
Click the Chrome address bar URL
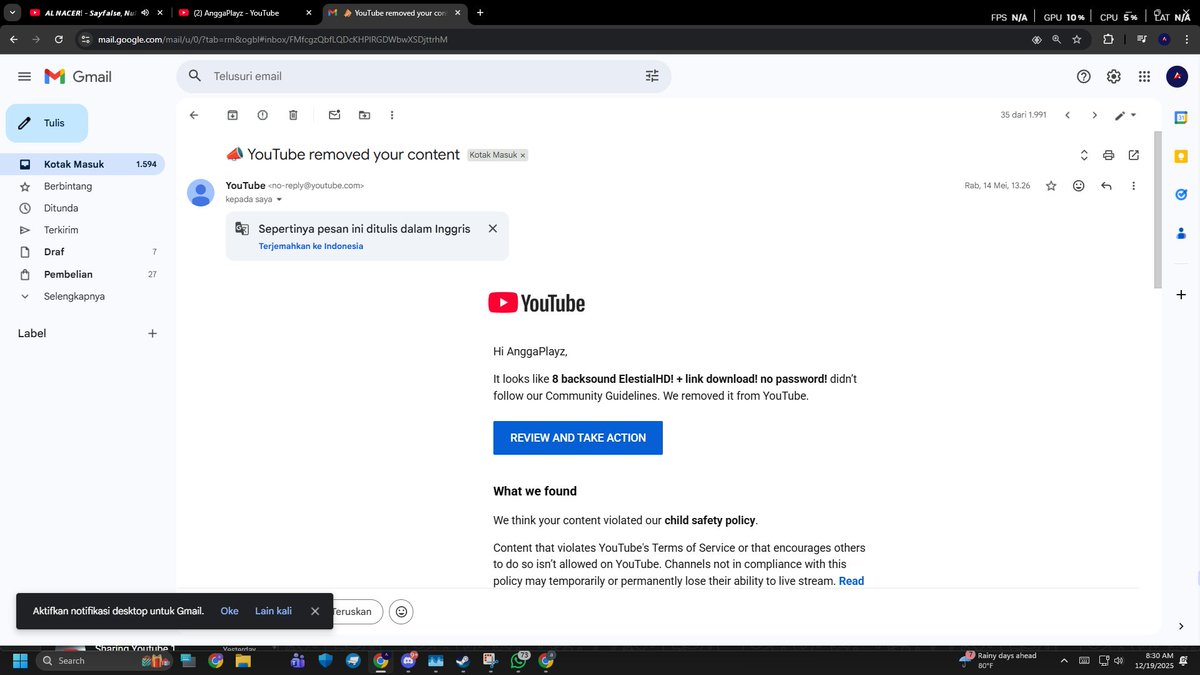click(272, 39)
